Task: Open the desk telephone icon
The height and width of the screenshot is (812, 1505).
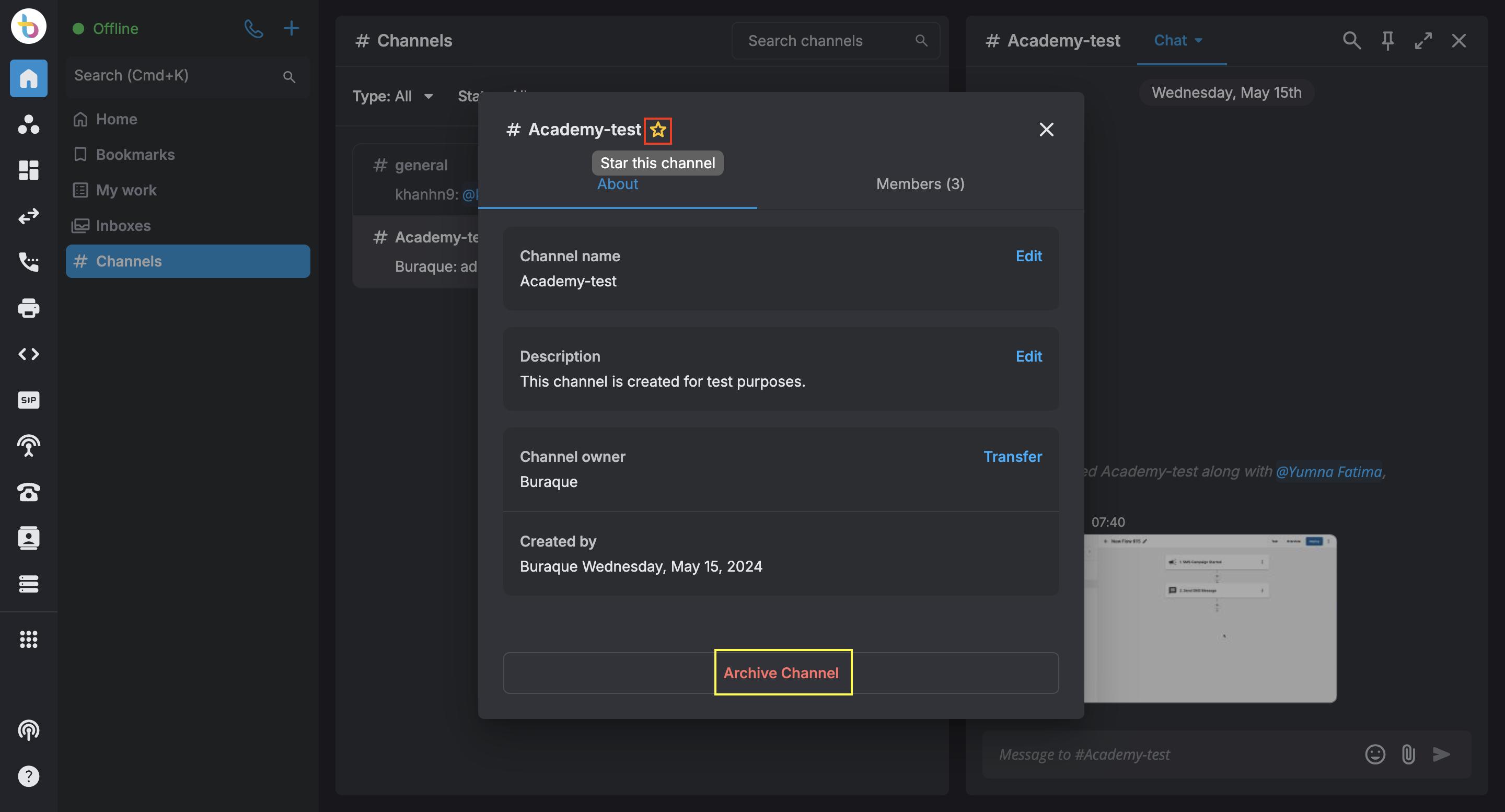Action: (x=29, y=492)
